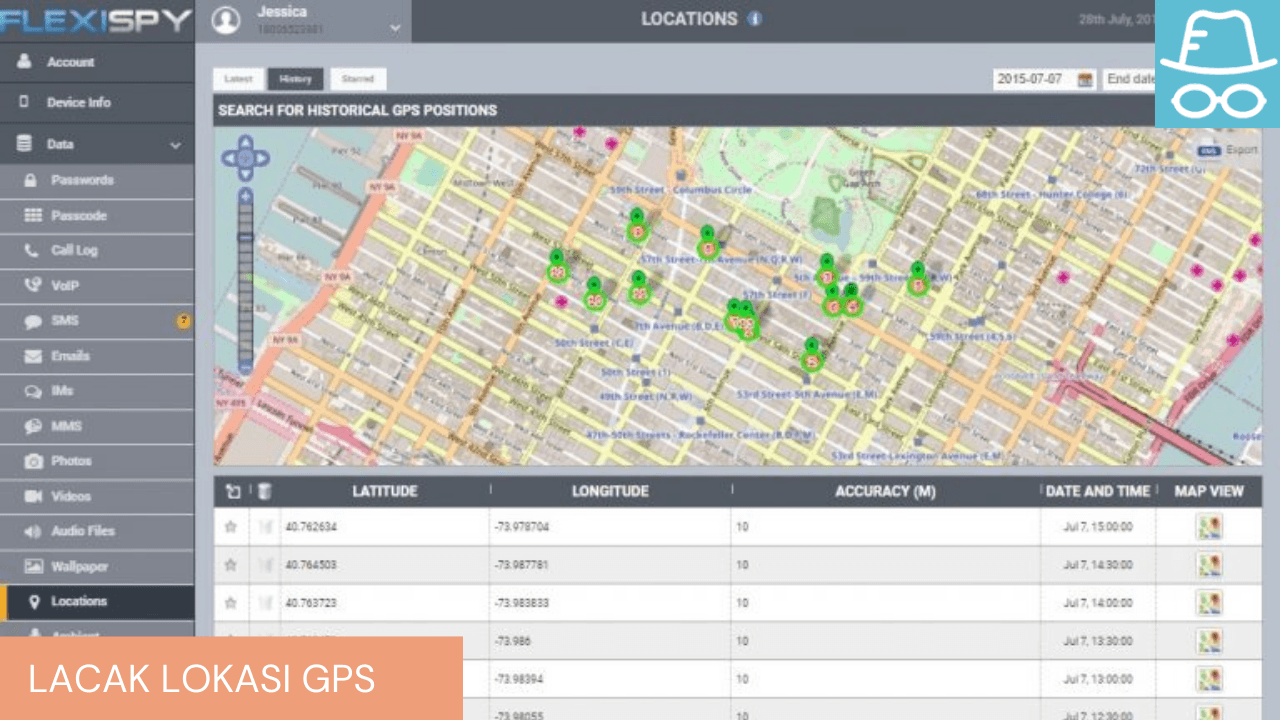Screen dimensions: 1280x720
Task: Open map view for Jul 7, 14:30:00
Action: click(x=1210, y=565)
